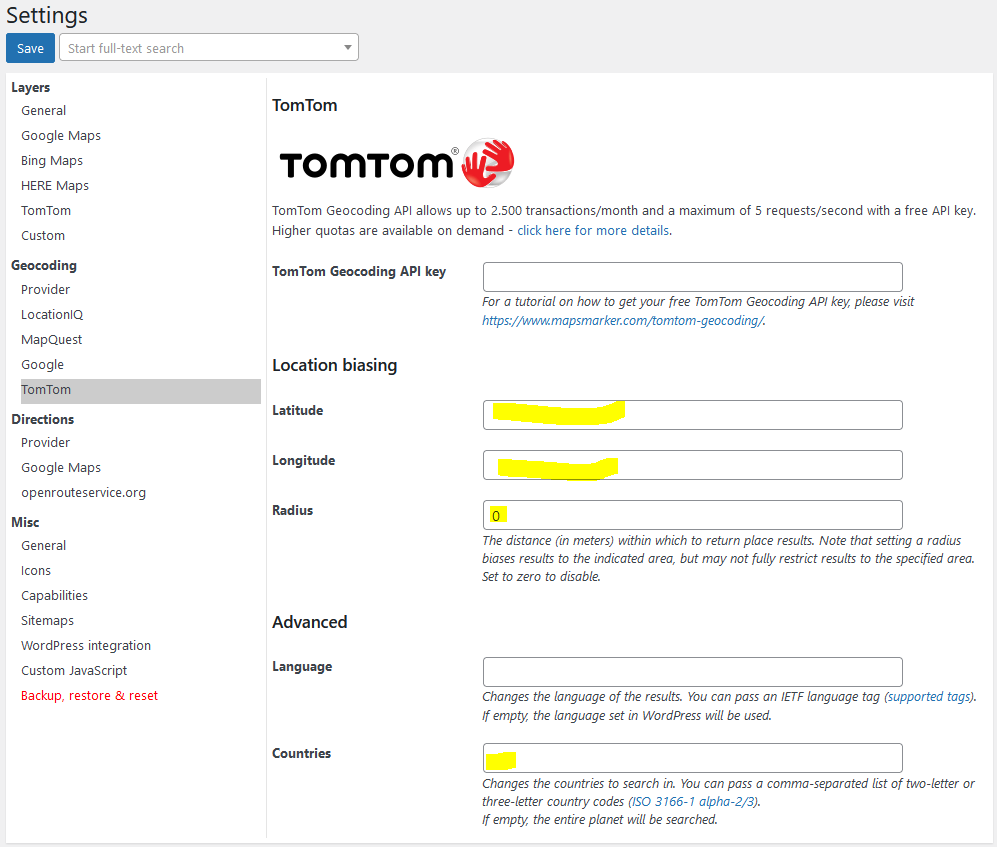
Task: Select openrouteservice.org settings
Action: (83, 493)
